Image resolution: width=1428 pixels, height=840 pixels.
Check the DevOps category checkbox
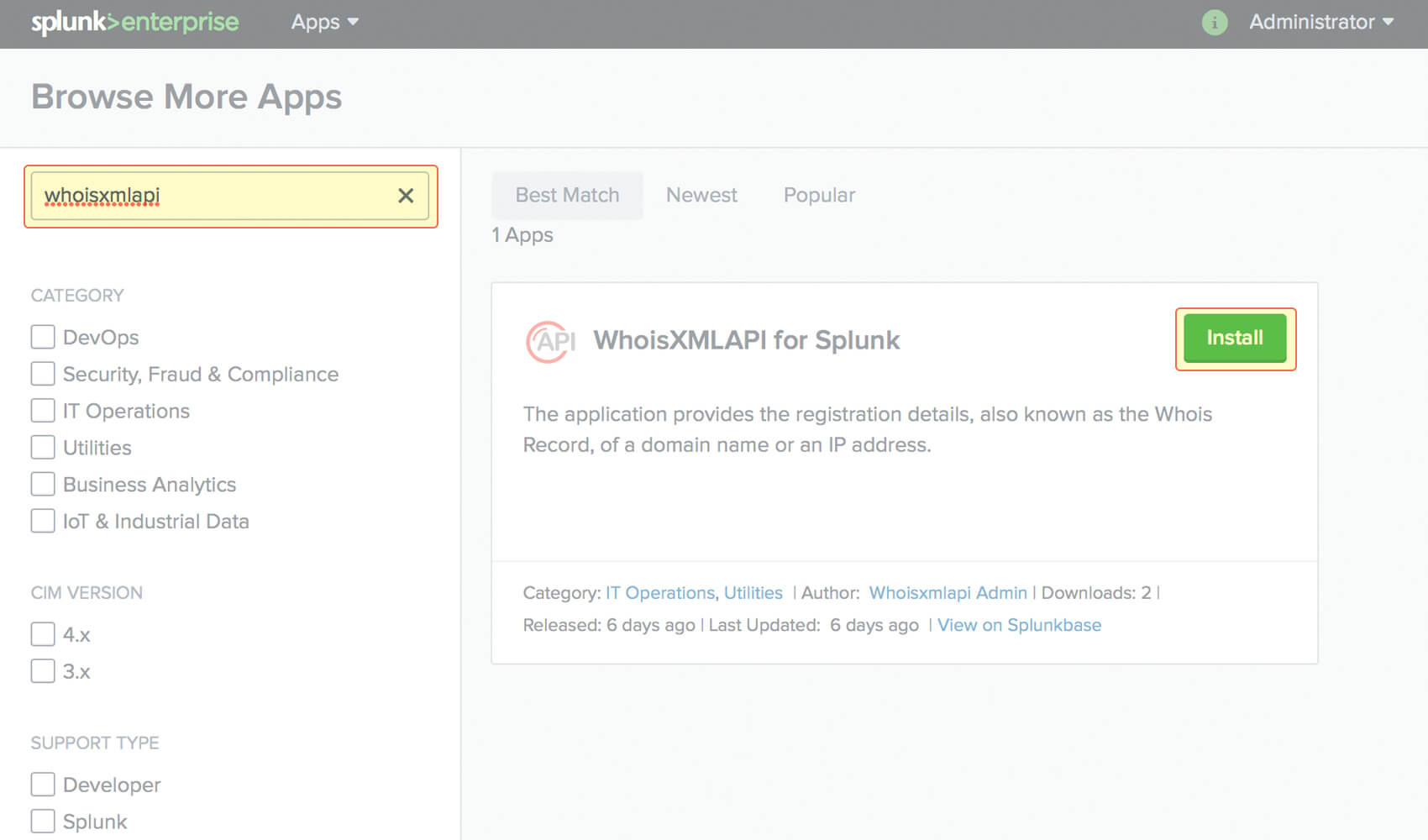click(x=43, y=337)
